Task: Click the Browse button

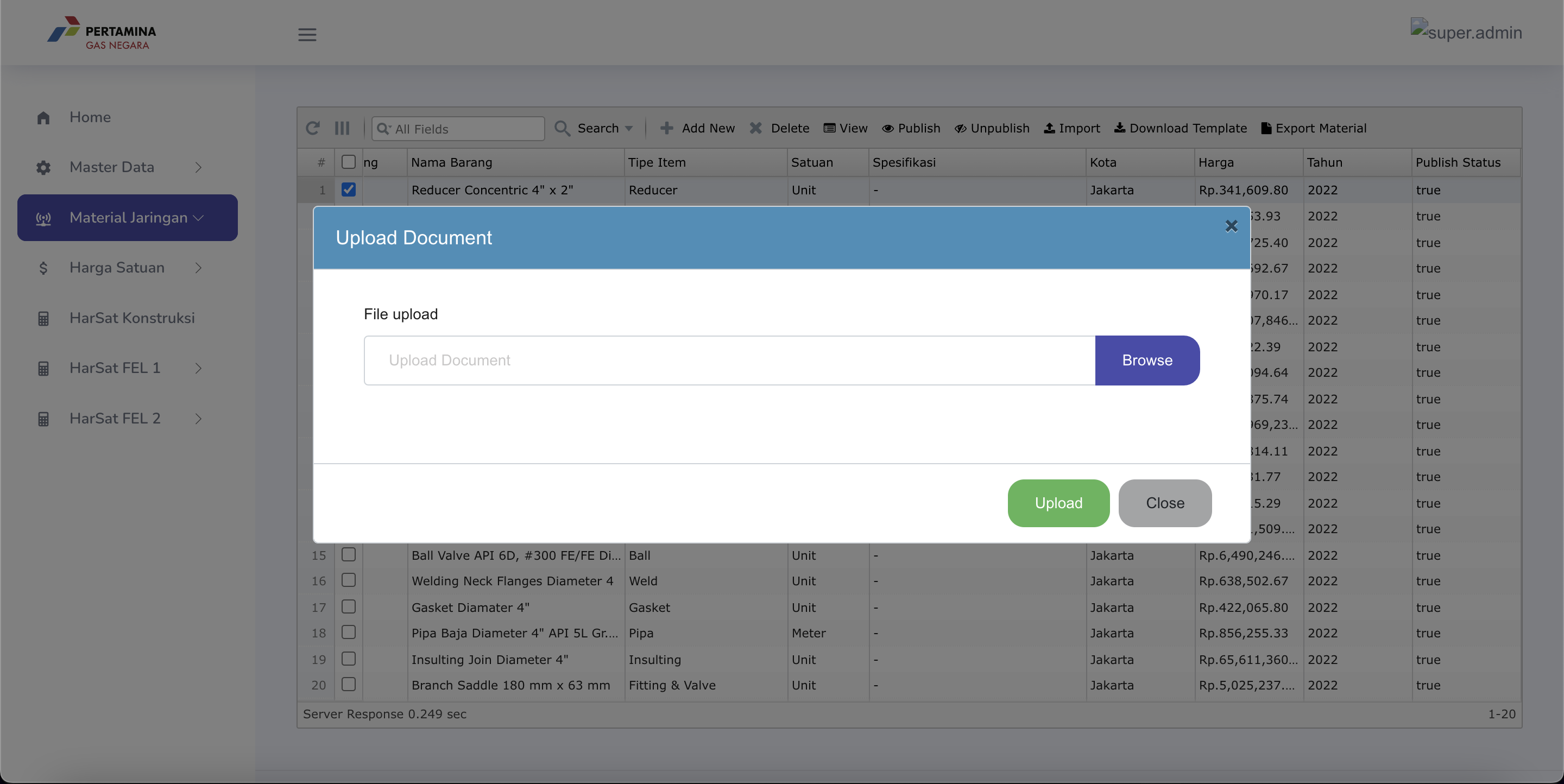Action: click(1147, 361)
